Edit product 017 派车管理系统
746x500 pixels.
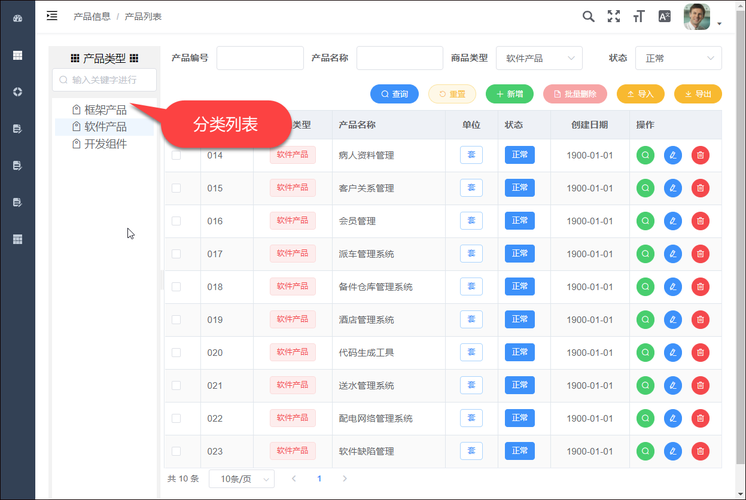point(673,254)
